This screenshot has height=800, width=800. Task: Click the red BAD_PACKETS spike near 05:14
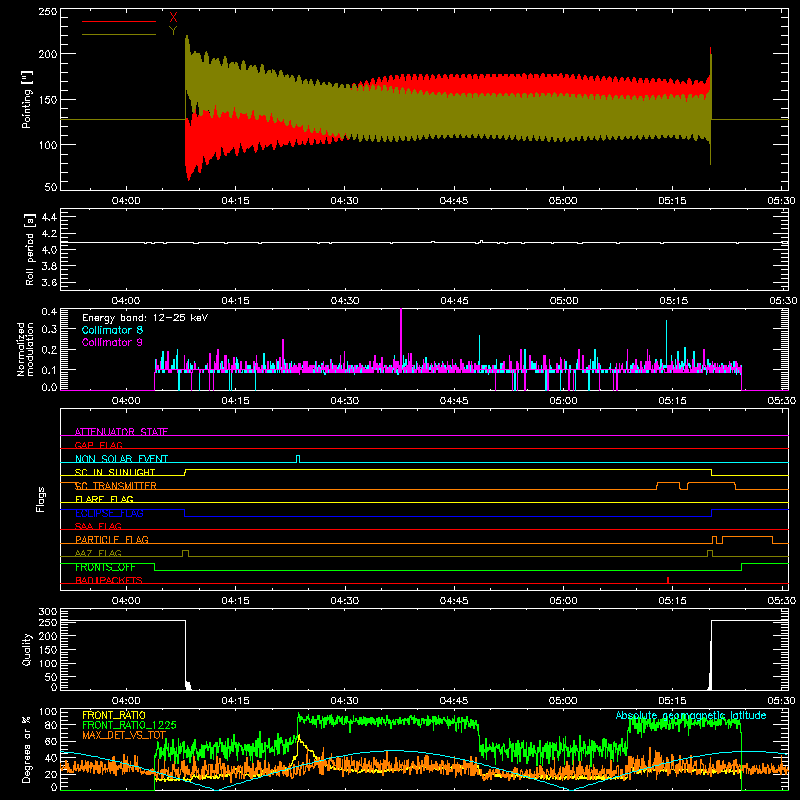click(668, 580)
